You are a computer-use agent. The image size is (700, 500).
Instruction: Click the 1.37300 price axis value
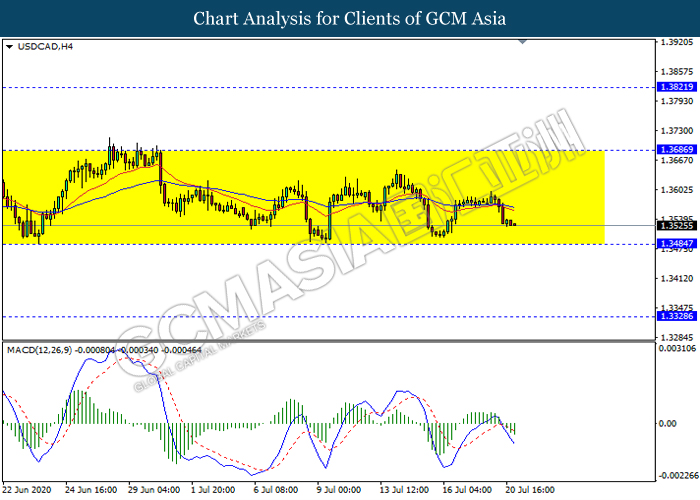pyautogui.click(x=677, y=131)
